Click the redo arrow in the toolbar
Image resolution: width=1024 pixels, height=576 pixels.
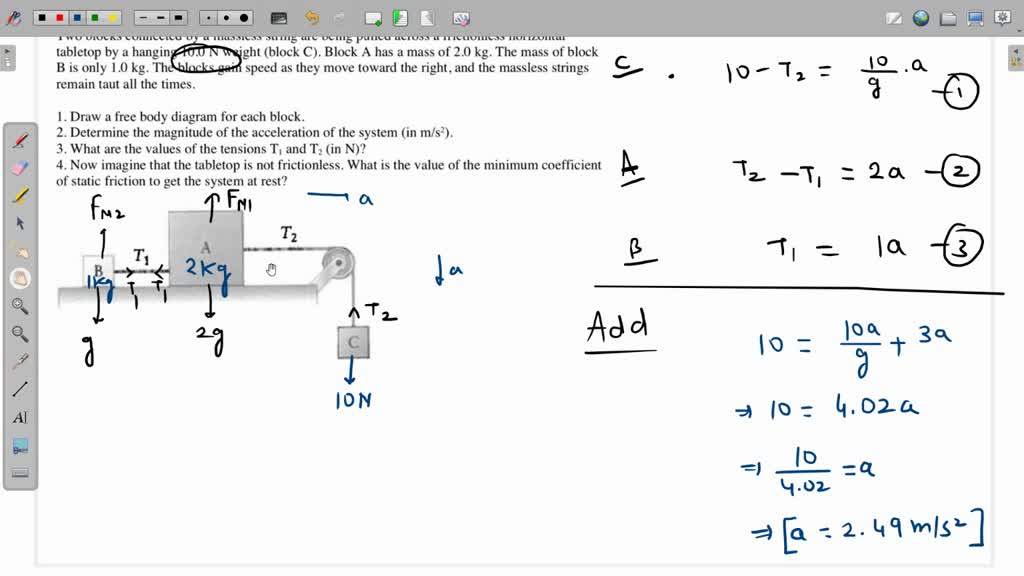point(338,17)
